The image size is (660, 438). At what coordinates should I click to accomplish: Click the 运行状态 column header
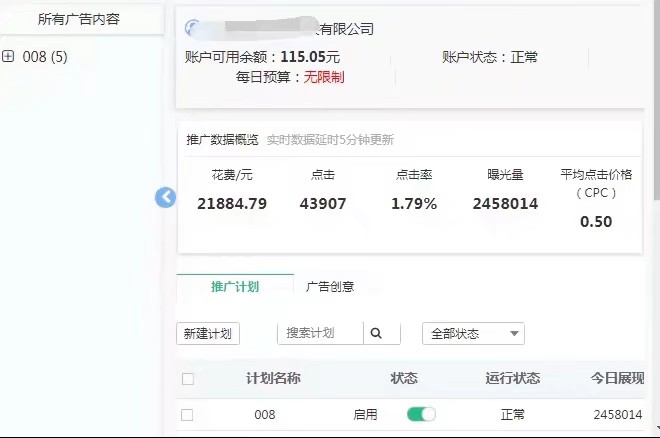(512, 378)
